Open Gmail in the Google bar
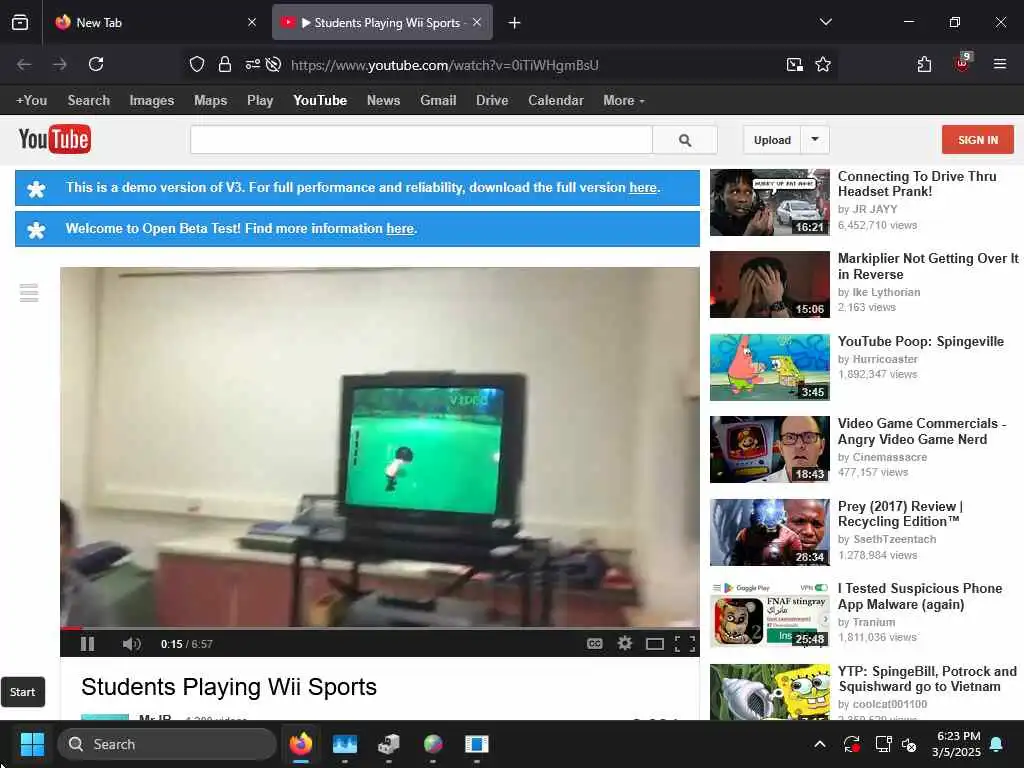The width and height of the screenshot is (1024, 768). click(x=438, y=101)
